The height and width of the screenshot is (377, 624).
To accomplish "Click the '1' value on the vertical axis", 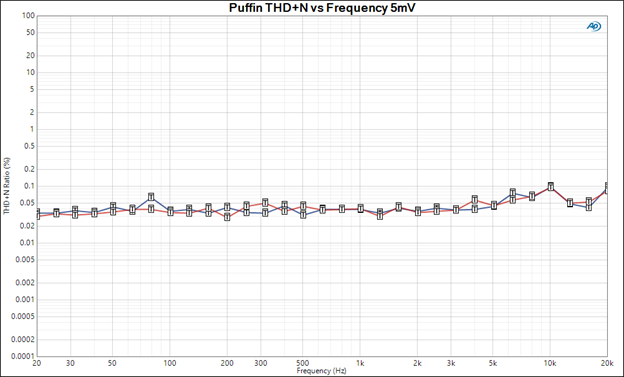I will click(x=33, y=129).
